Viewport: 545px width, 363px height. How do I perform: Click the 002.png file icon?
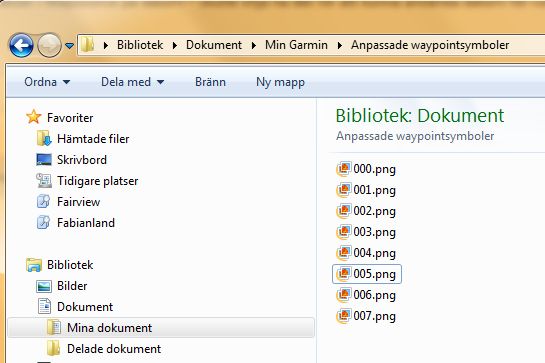click(343, 211)
